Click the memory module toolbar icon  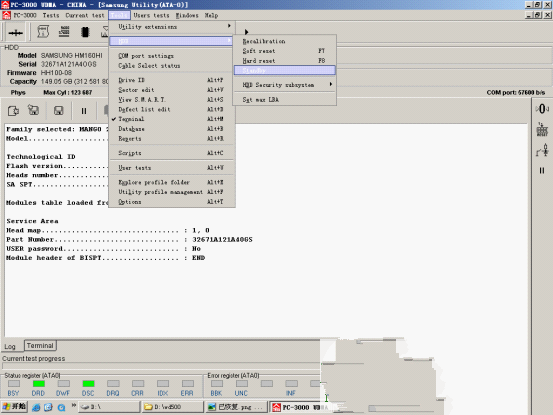pos(64,31)
